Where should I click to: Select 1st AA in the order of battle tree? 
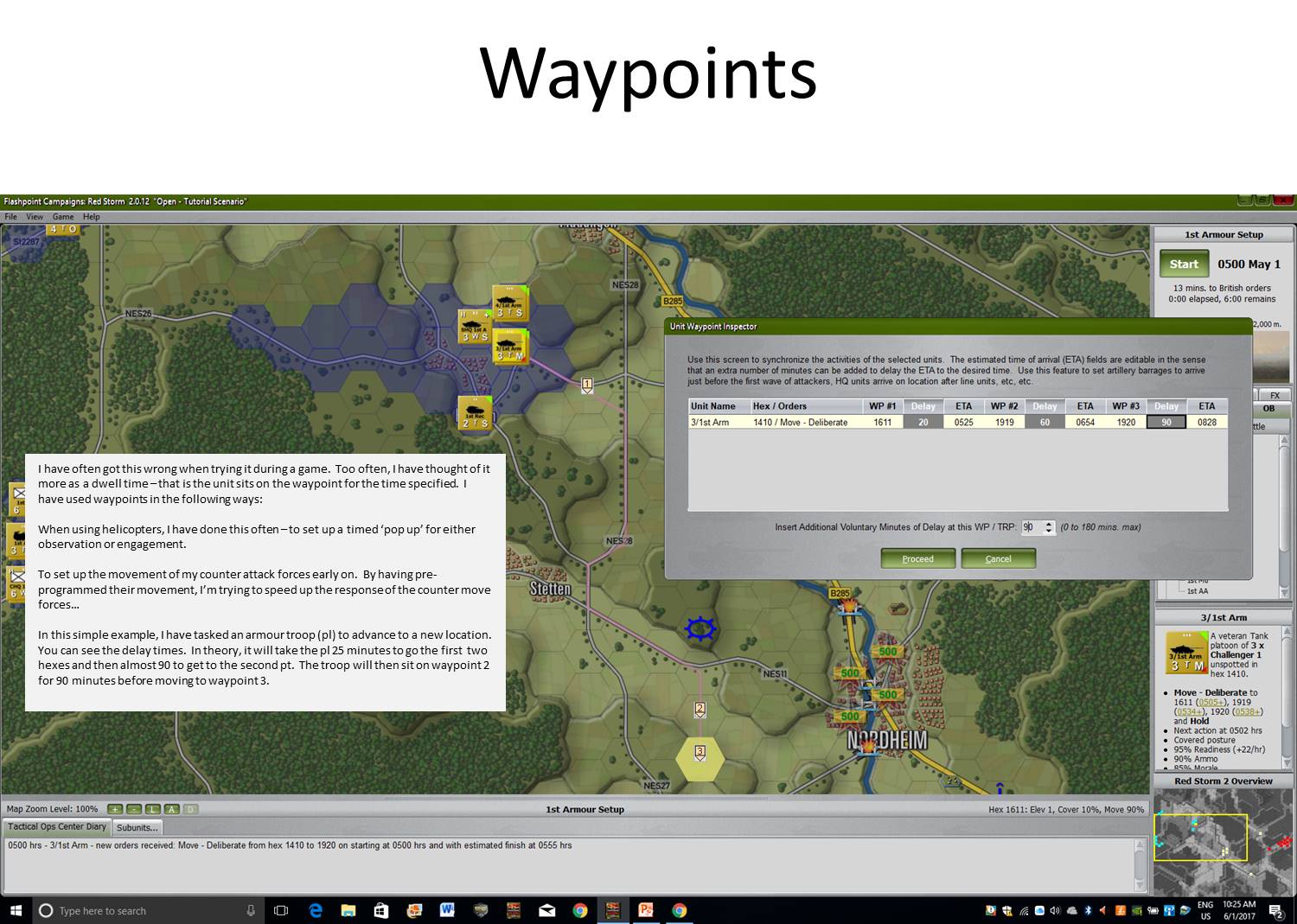coord(1198,591)
